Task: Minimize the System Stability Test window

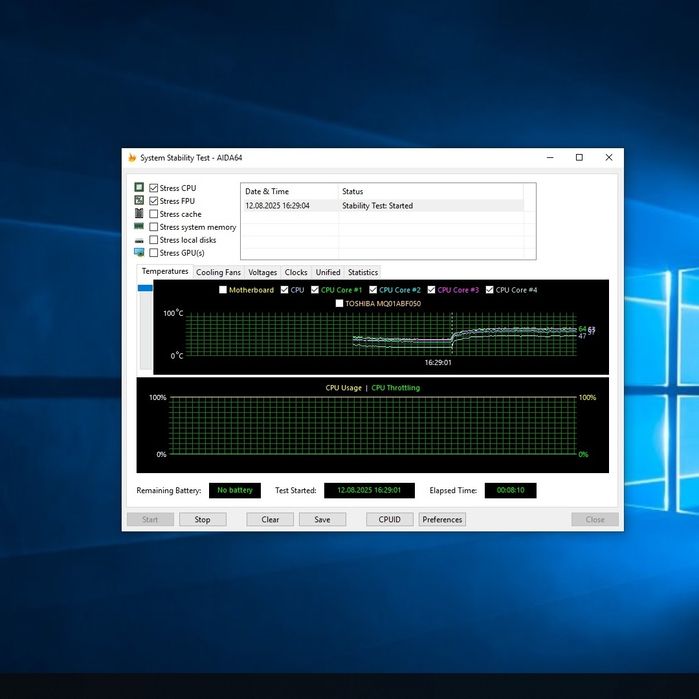Action: (550, 157)
